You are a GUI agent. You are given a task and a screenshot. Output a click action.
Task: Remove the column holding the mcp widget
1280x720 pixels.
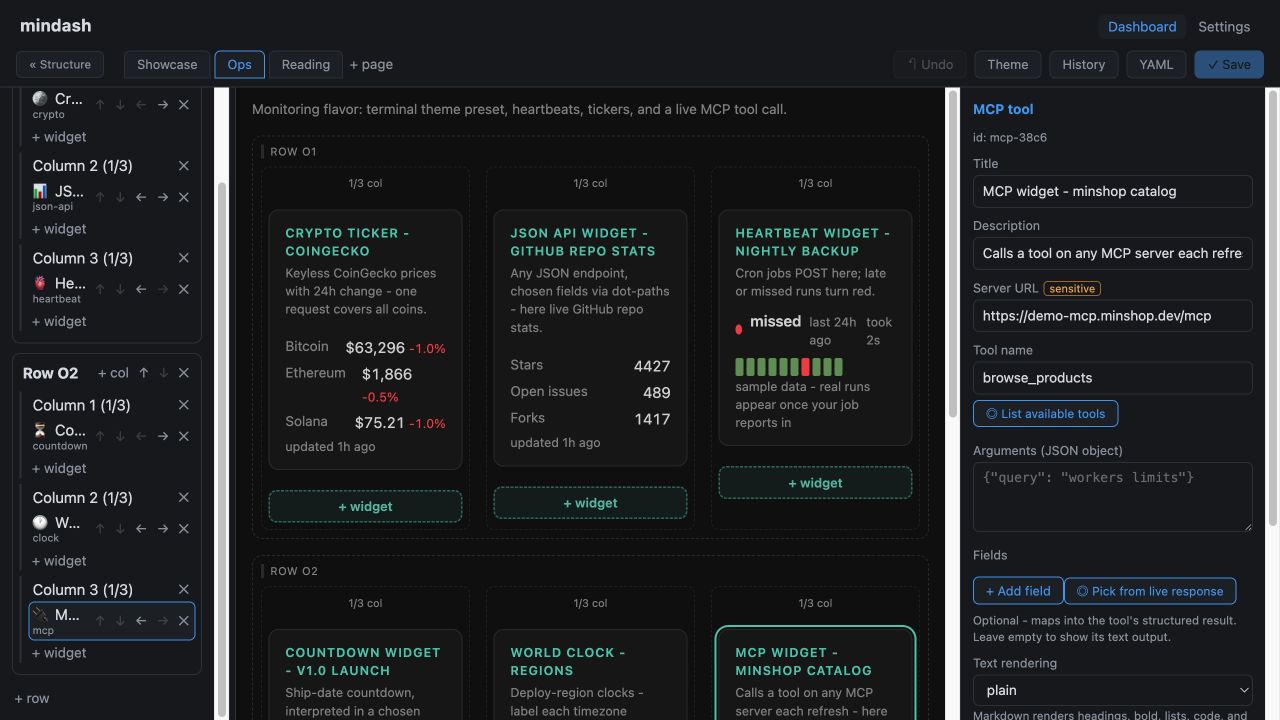coord(184,589)
